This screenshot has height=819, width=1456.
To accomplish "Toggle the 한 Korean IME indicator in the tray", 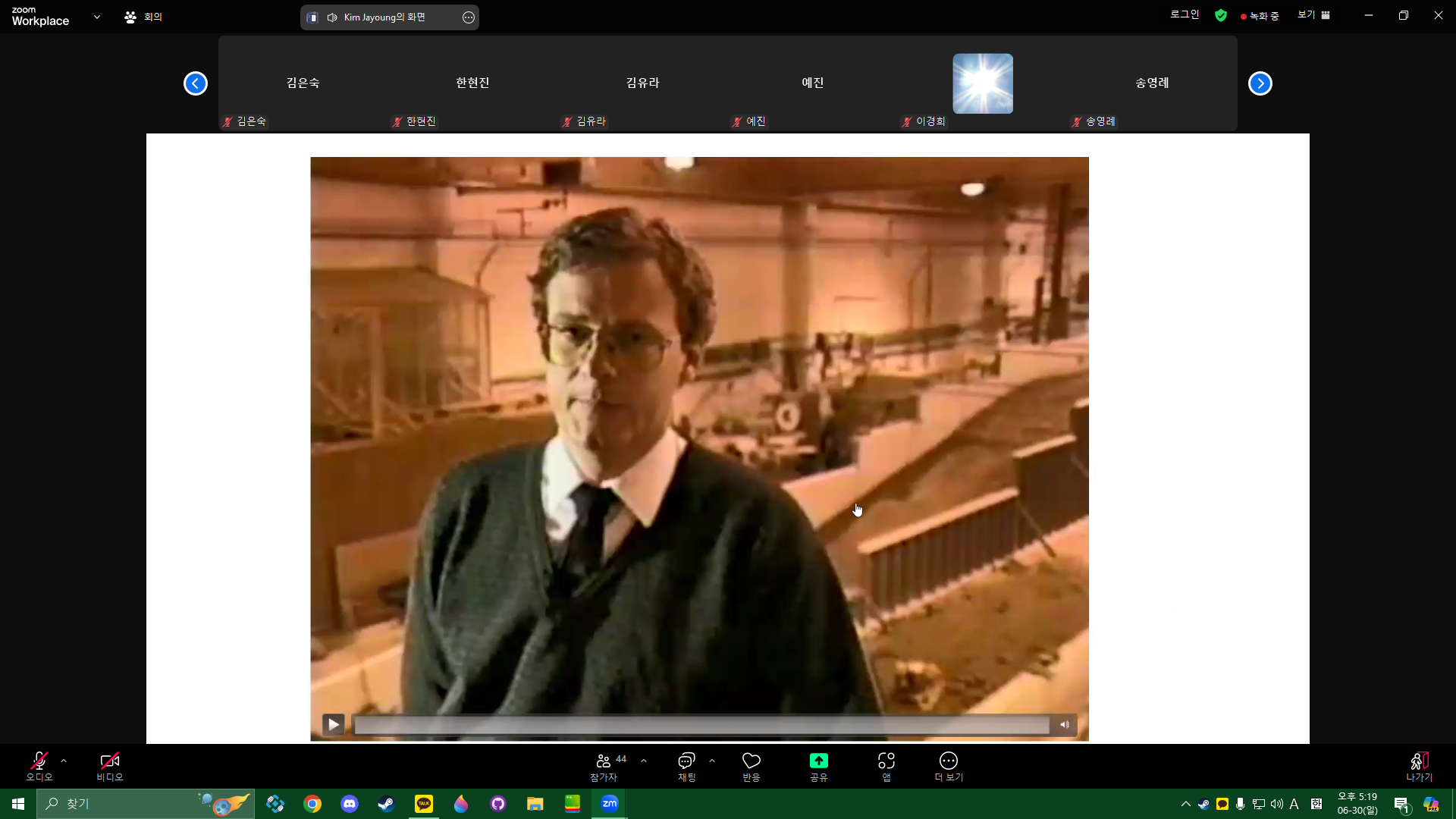I will 1316,804.
